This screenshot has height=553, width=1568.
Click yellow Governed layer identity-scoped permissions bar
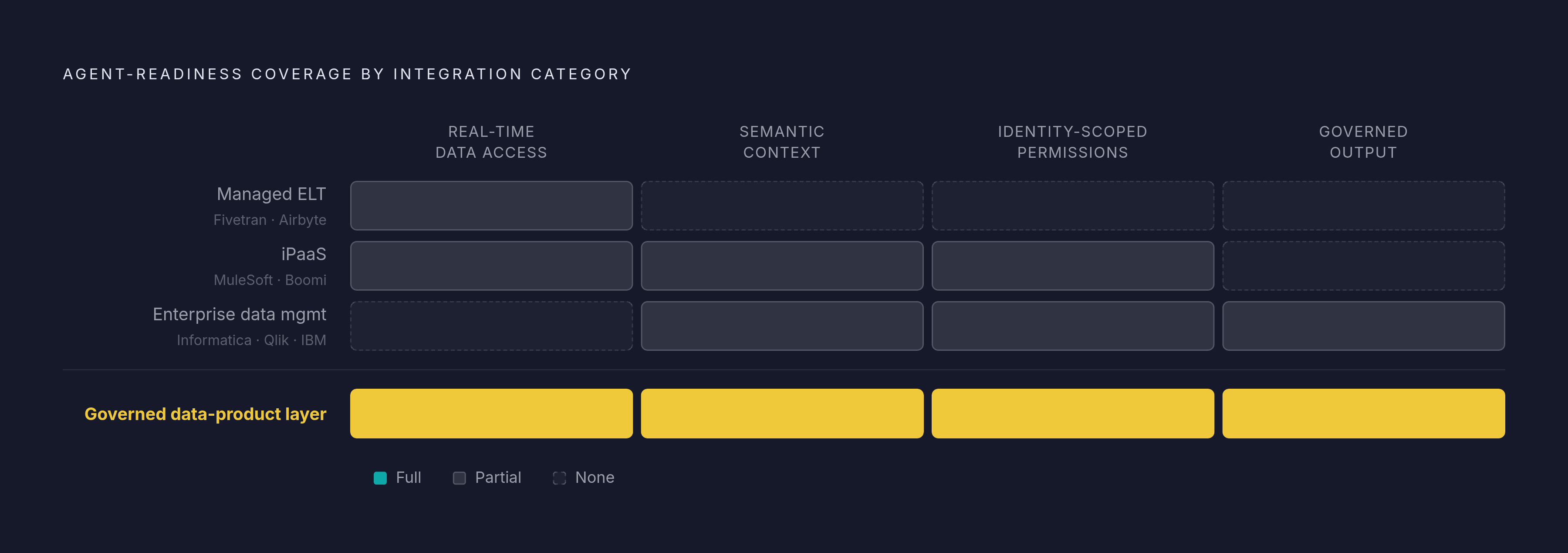(x=1072, y=414)
